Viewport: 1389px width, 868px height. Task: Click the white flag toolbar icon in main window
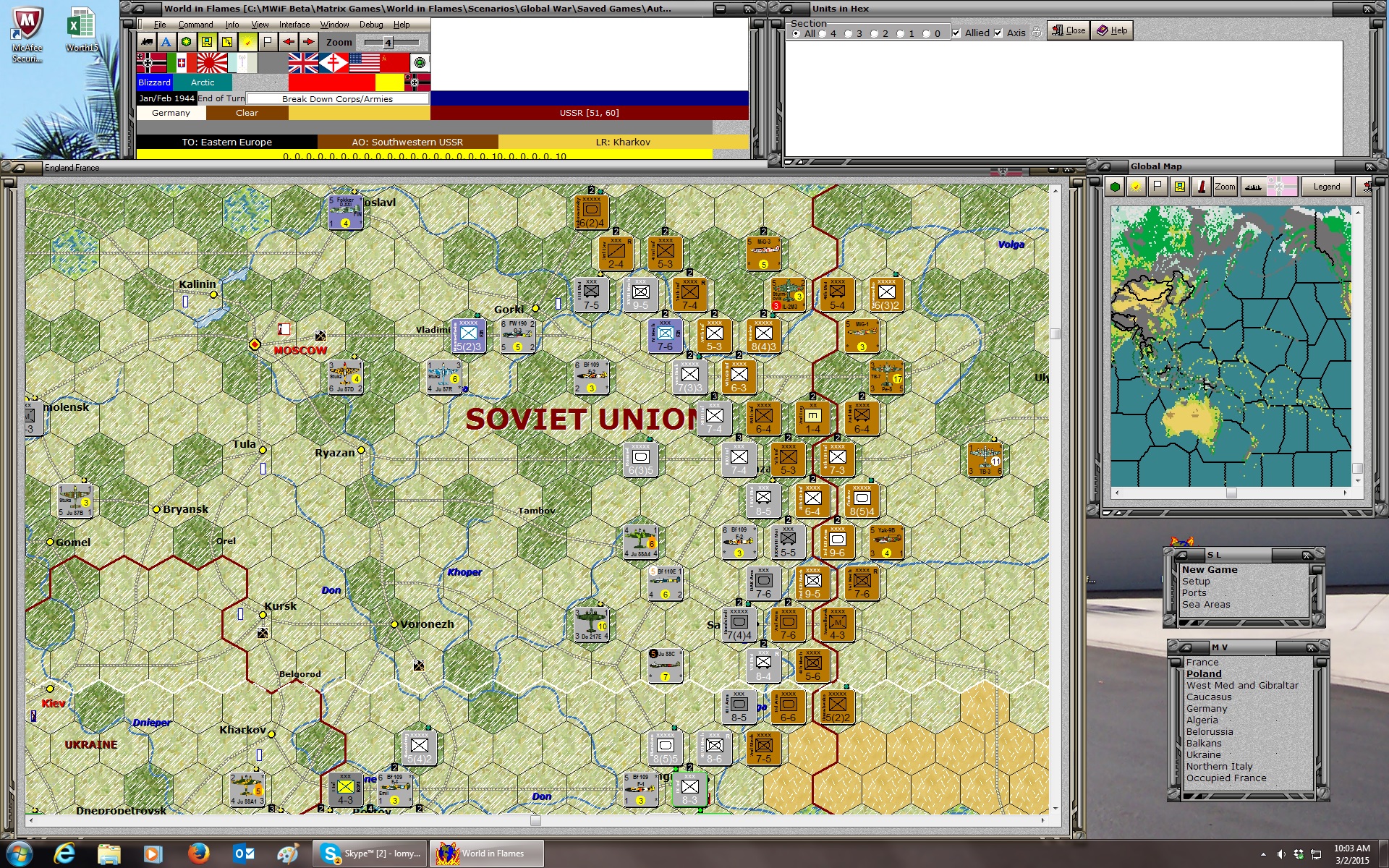[x=268, y=42]
